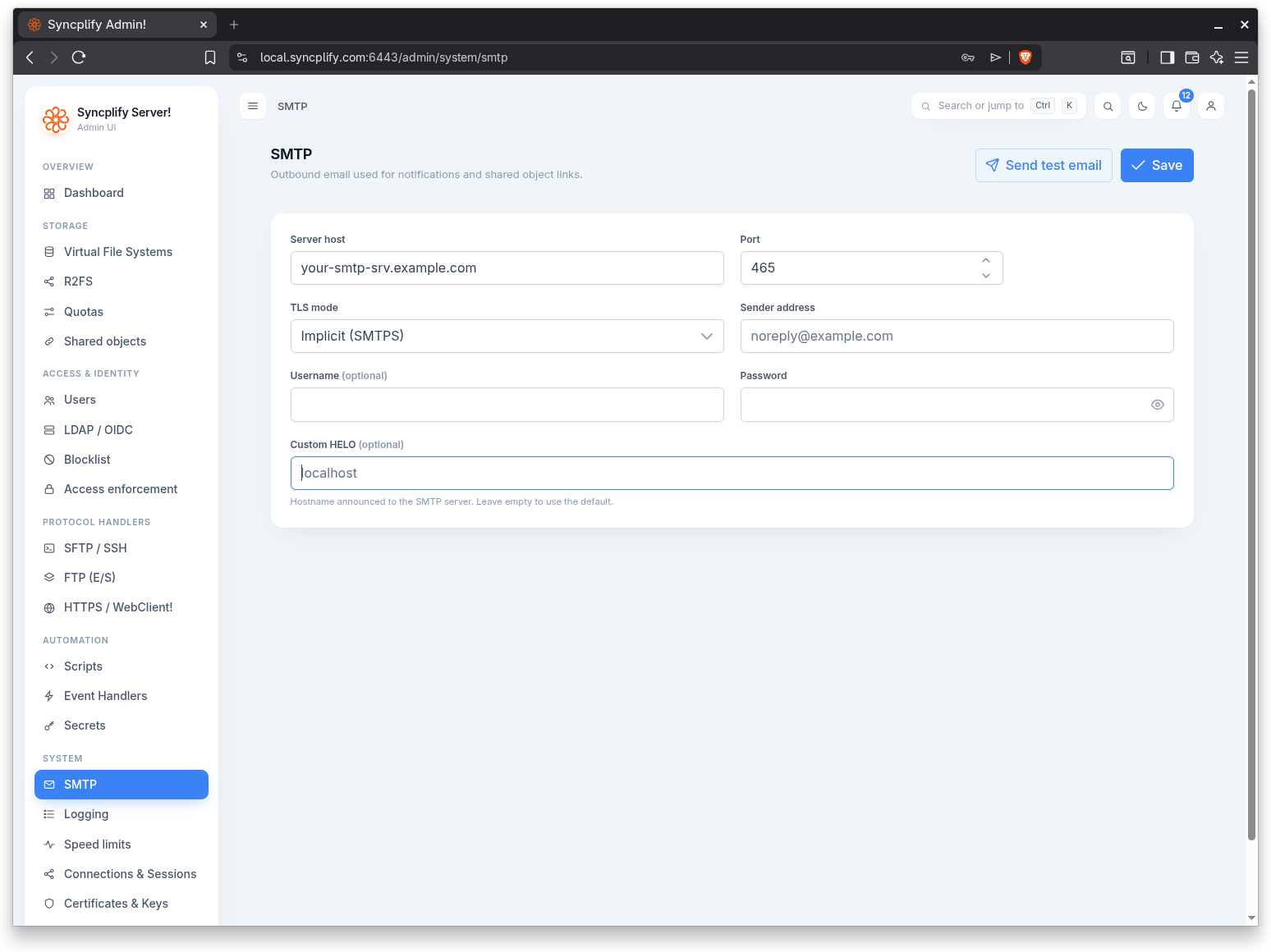Viewport: 1271px width, 952px height.
Task: Click the Brave shields lion icon
Action: coord(1026,57)
